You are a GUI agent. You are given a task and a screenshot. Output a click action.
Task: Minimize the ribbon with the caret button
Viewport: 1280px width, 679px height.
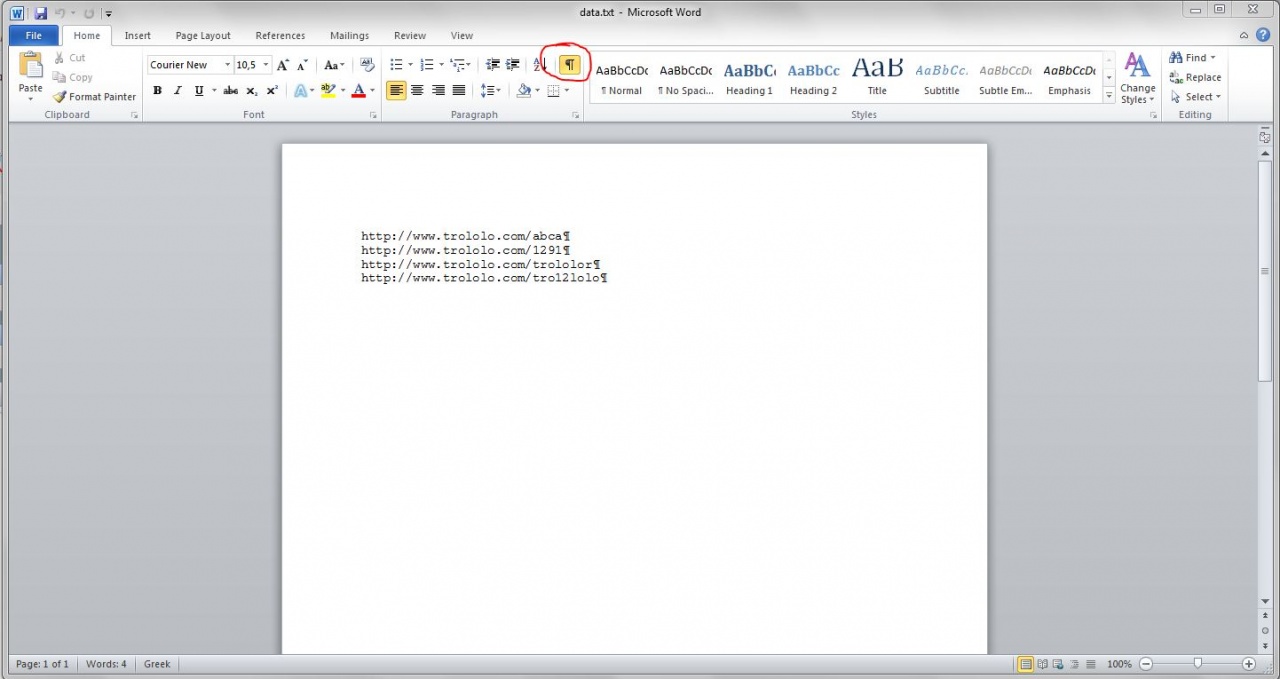pyautogui.click(x=1245, y=35)
